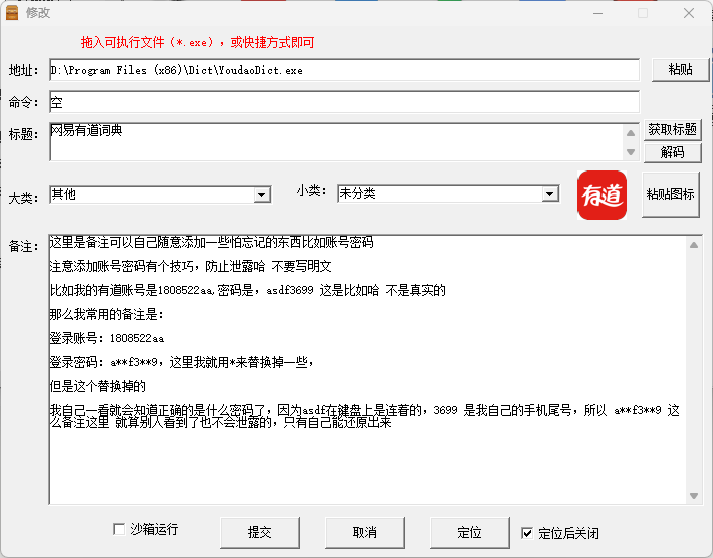Toggle the 沙箱运行 checkbox
Image resolution: width=713 pixels, height=558 pixels.
pyautogui.click(x=119, y=529)
